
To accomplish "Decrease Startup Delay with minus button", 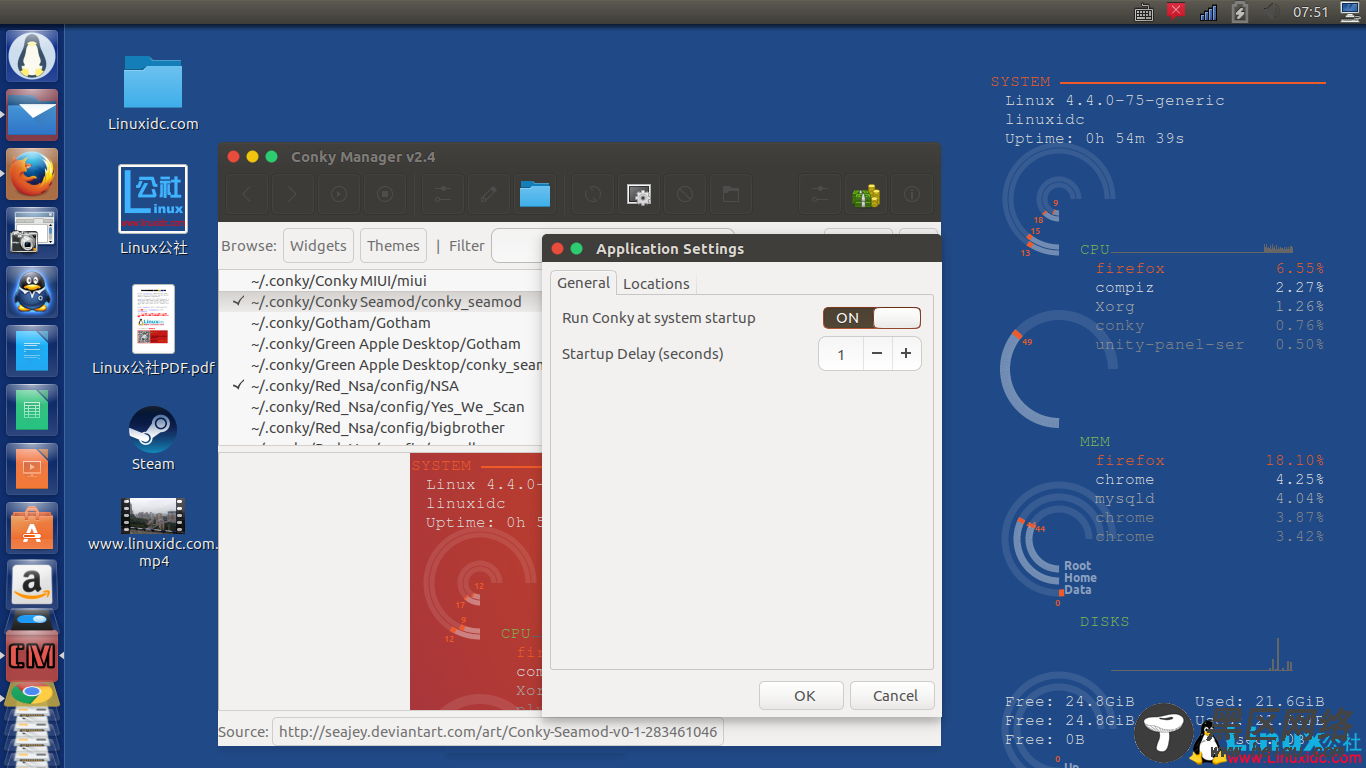I will click(x=877, y=354).
